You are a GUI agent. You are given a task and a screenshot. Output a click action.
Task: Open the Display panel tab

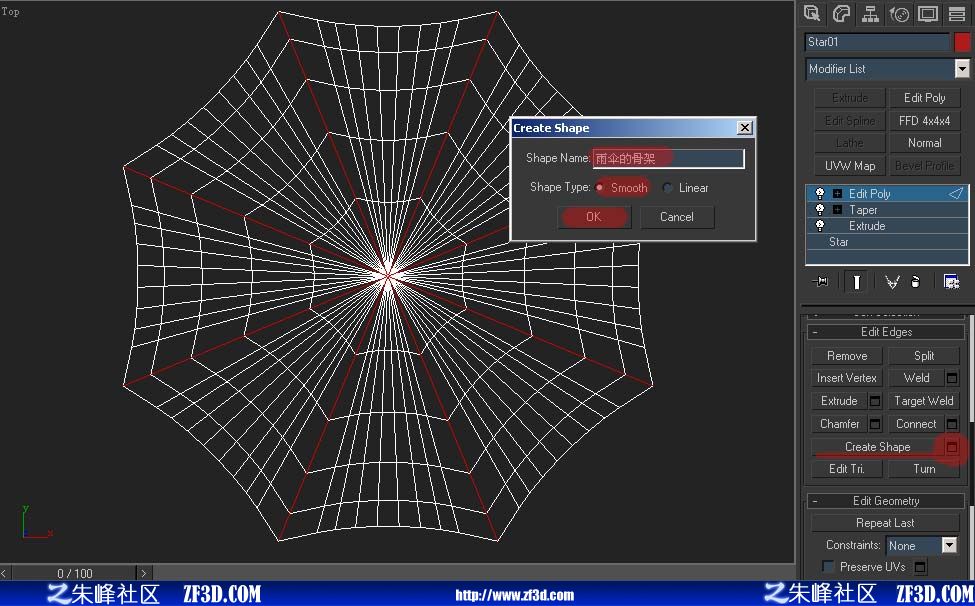[x=928, y=14]
